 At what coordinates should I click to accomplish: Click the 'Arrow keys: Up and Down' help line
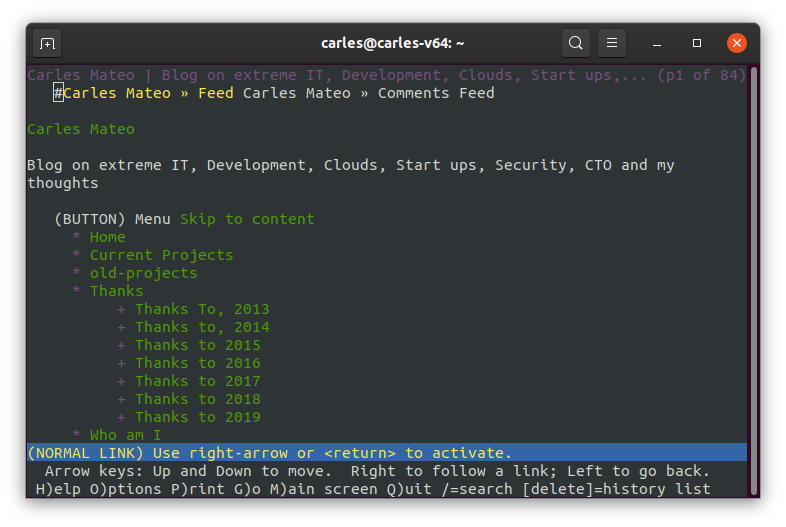pos(376,471)
